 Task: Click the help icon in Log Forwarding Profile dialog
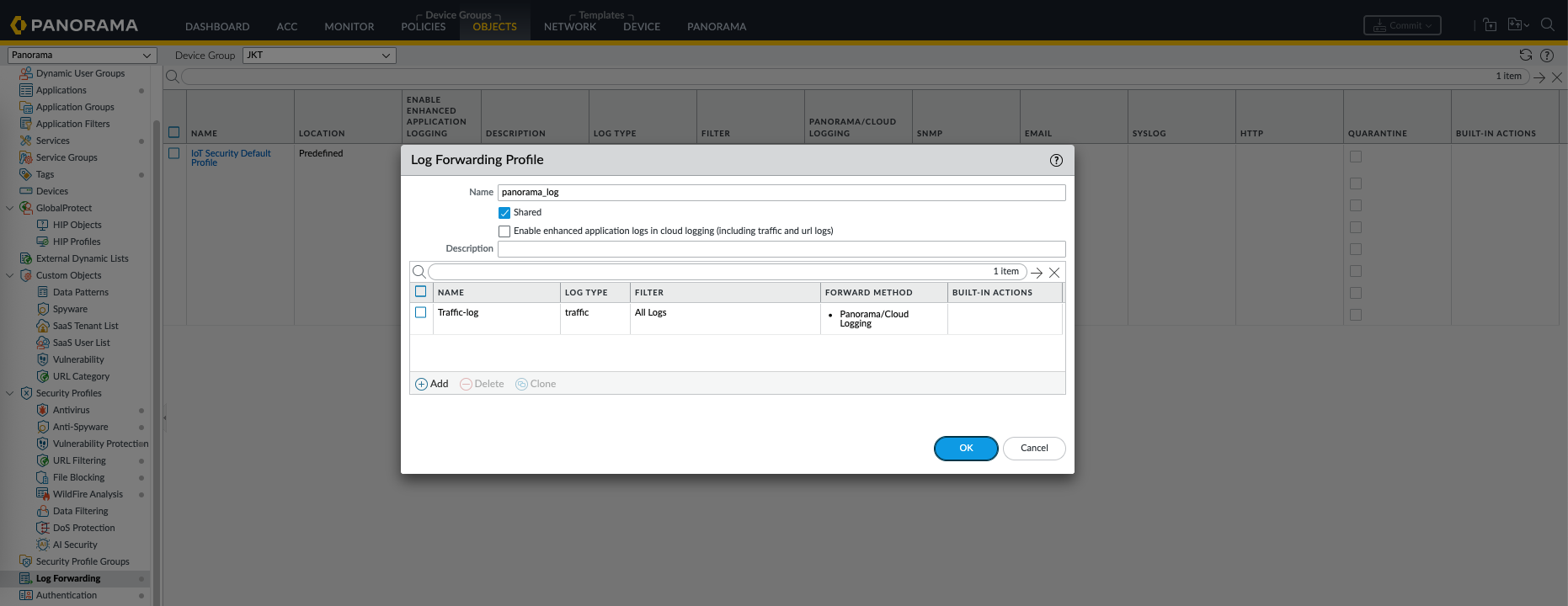pyautogui.click(x=1056, y=160)
